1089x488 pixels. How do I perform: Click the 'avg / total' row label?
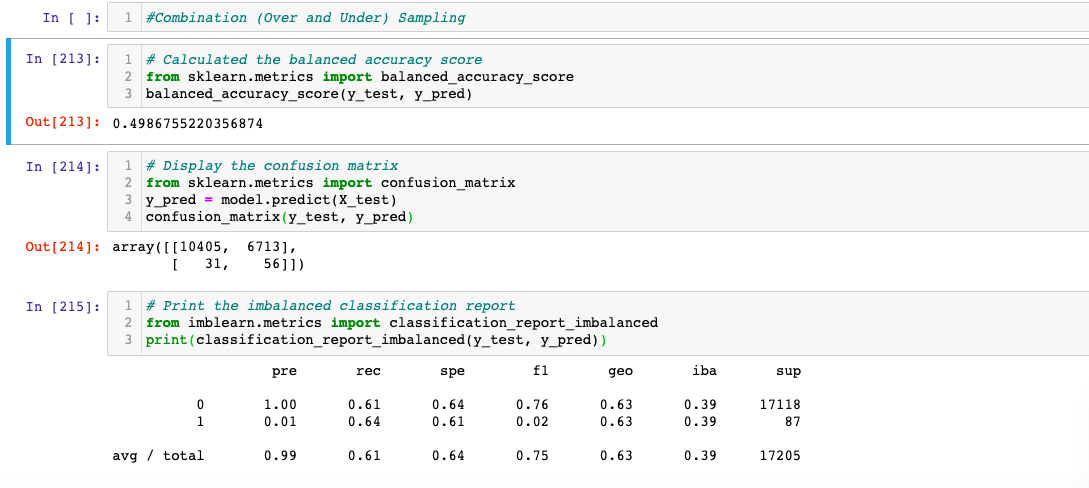[x=158, y=456]
